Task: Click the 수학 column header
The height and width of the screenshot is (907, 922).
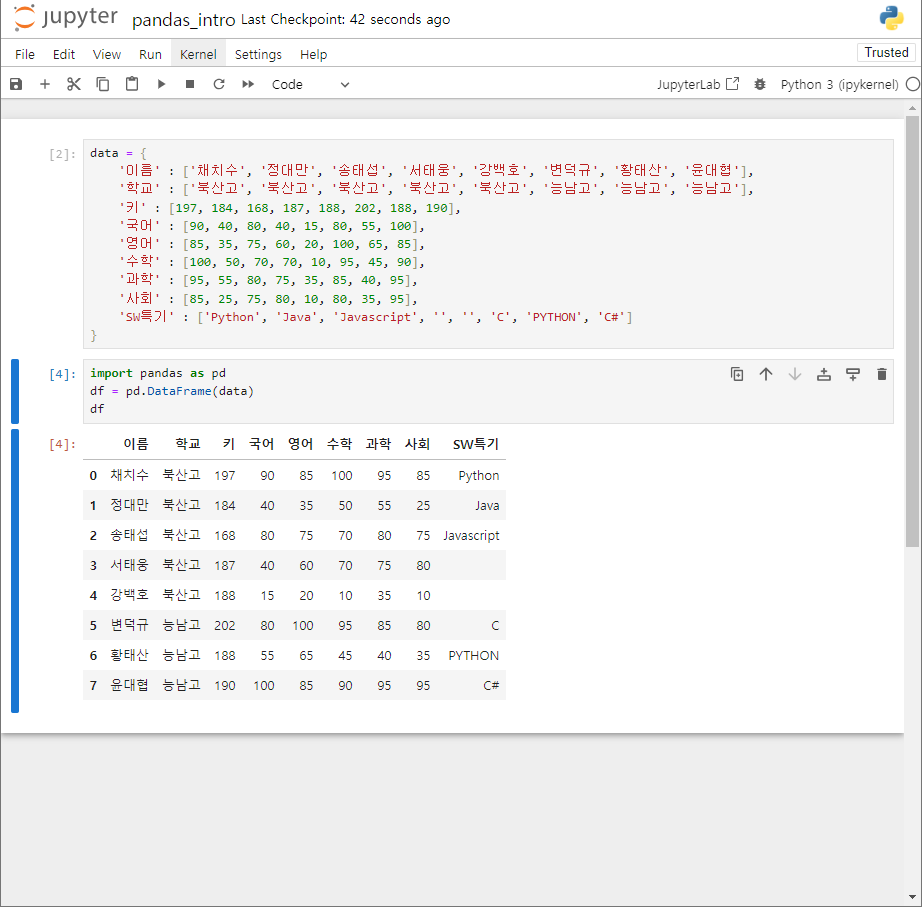Action: click(x=339, y=444)
